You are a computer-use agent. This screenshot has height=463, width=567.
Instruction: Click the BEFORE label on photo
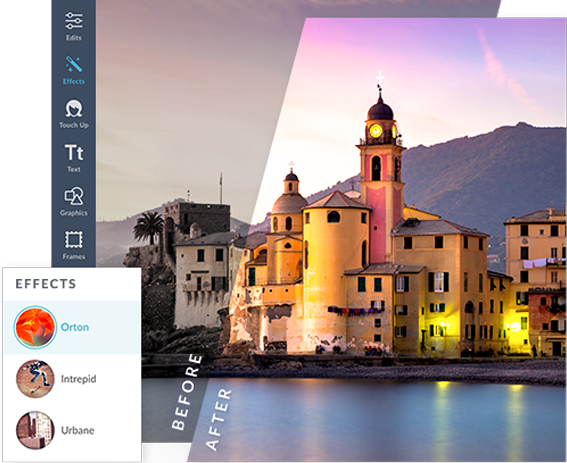click(187, 392)
